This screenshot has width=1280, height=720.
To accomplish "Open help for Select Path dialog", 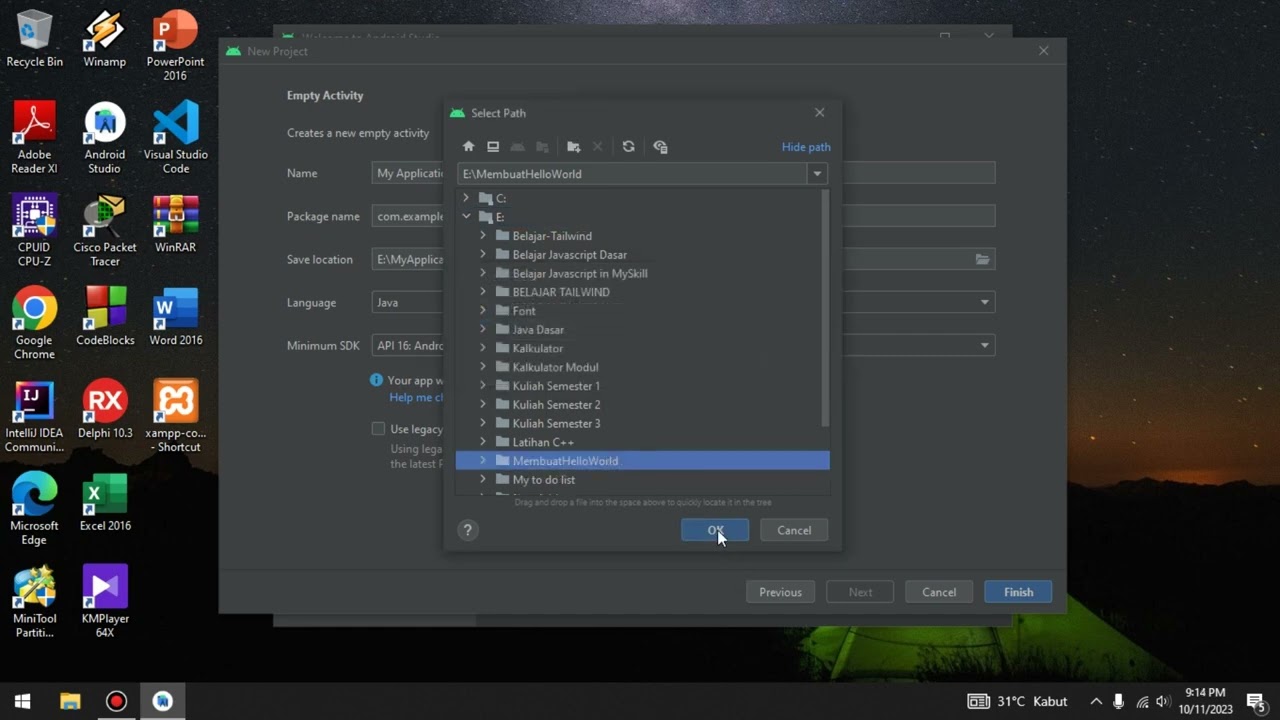I will [468, 530].
